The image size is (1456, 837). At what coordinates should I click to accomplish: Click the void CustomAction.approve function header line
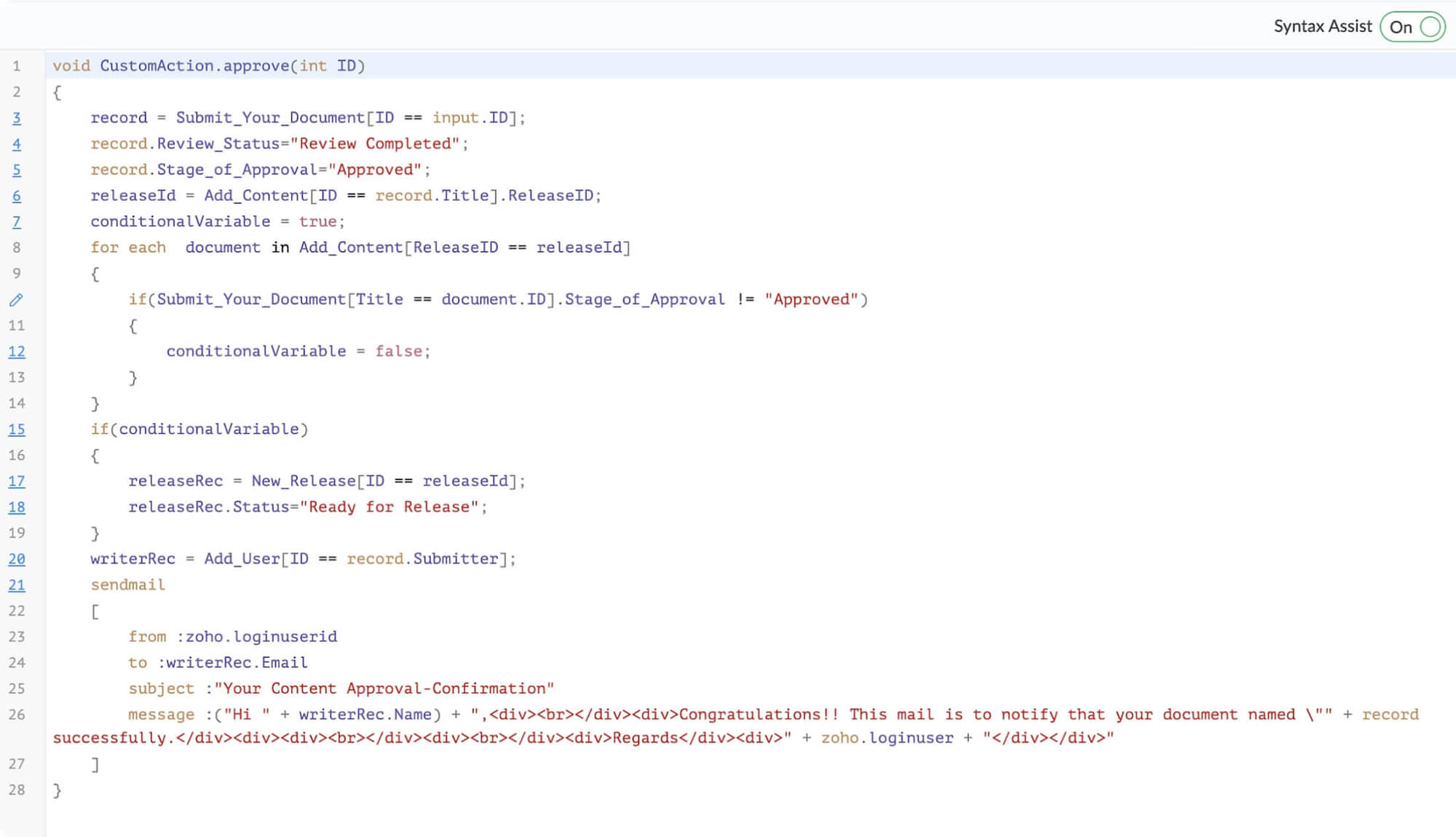(208, 66)
